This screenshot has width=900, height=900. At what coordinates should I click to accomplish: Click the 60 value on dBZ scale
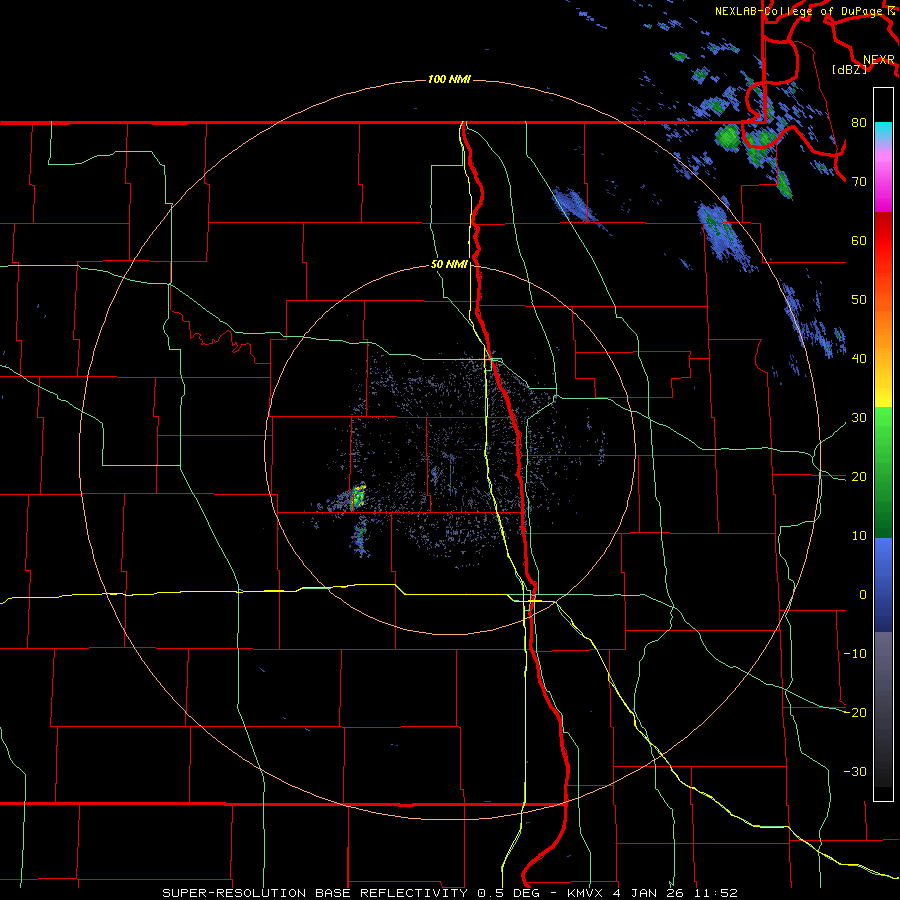tap(859, 240)
